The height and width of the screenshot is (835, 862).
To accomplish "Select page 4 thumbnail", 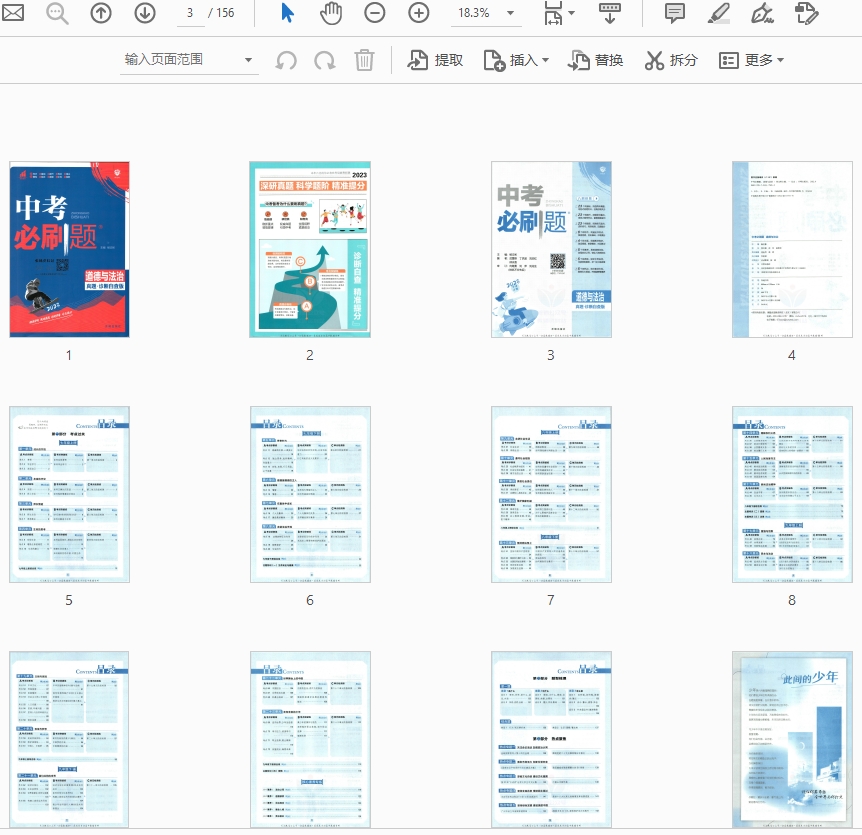I will click(792, 249).
